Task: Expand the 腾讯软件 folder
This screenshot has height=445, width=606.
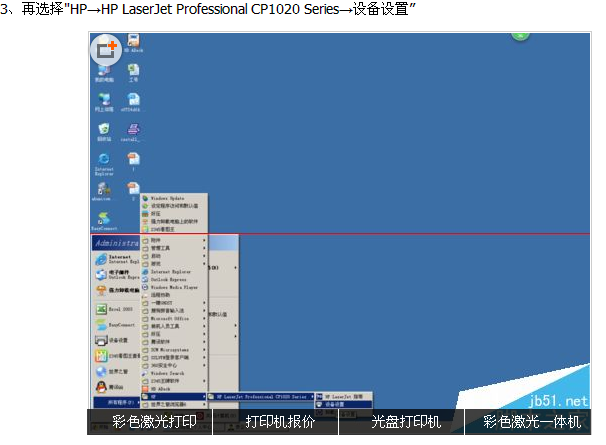Action: click(x=174, y=342)
